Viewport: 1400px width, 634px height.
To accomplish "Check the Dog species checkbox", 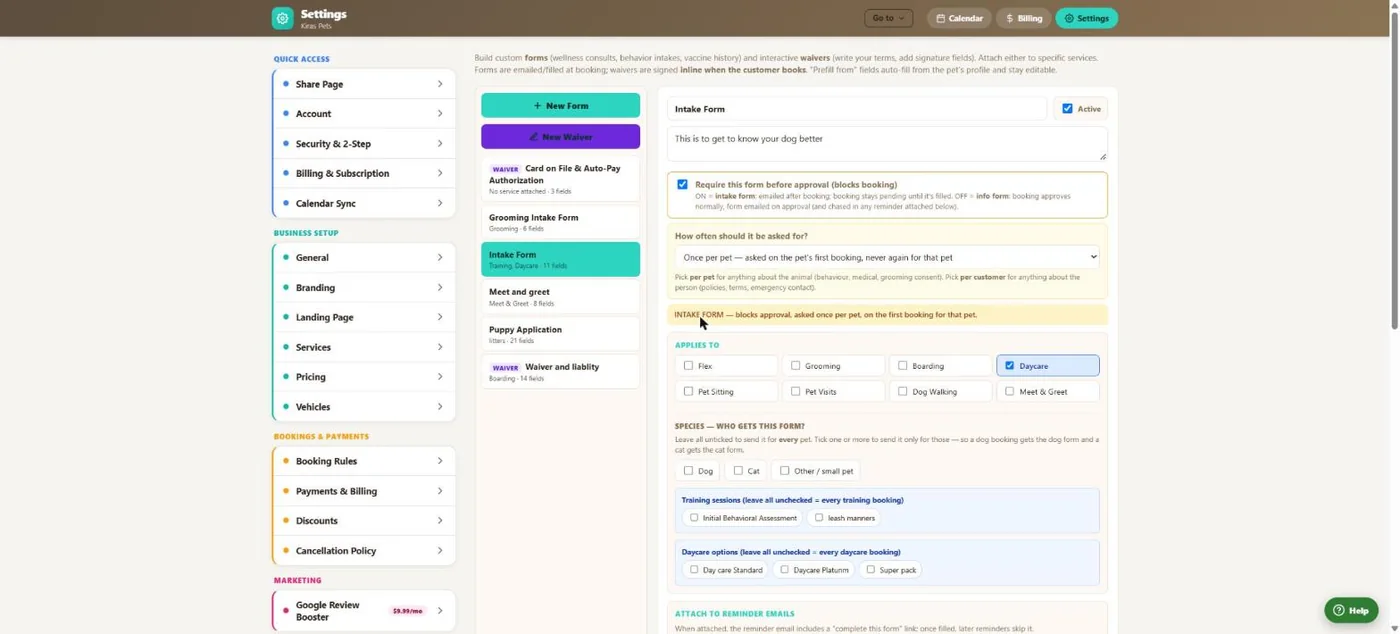I will 688,471.
